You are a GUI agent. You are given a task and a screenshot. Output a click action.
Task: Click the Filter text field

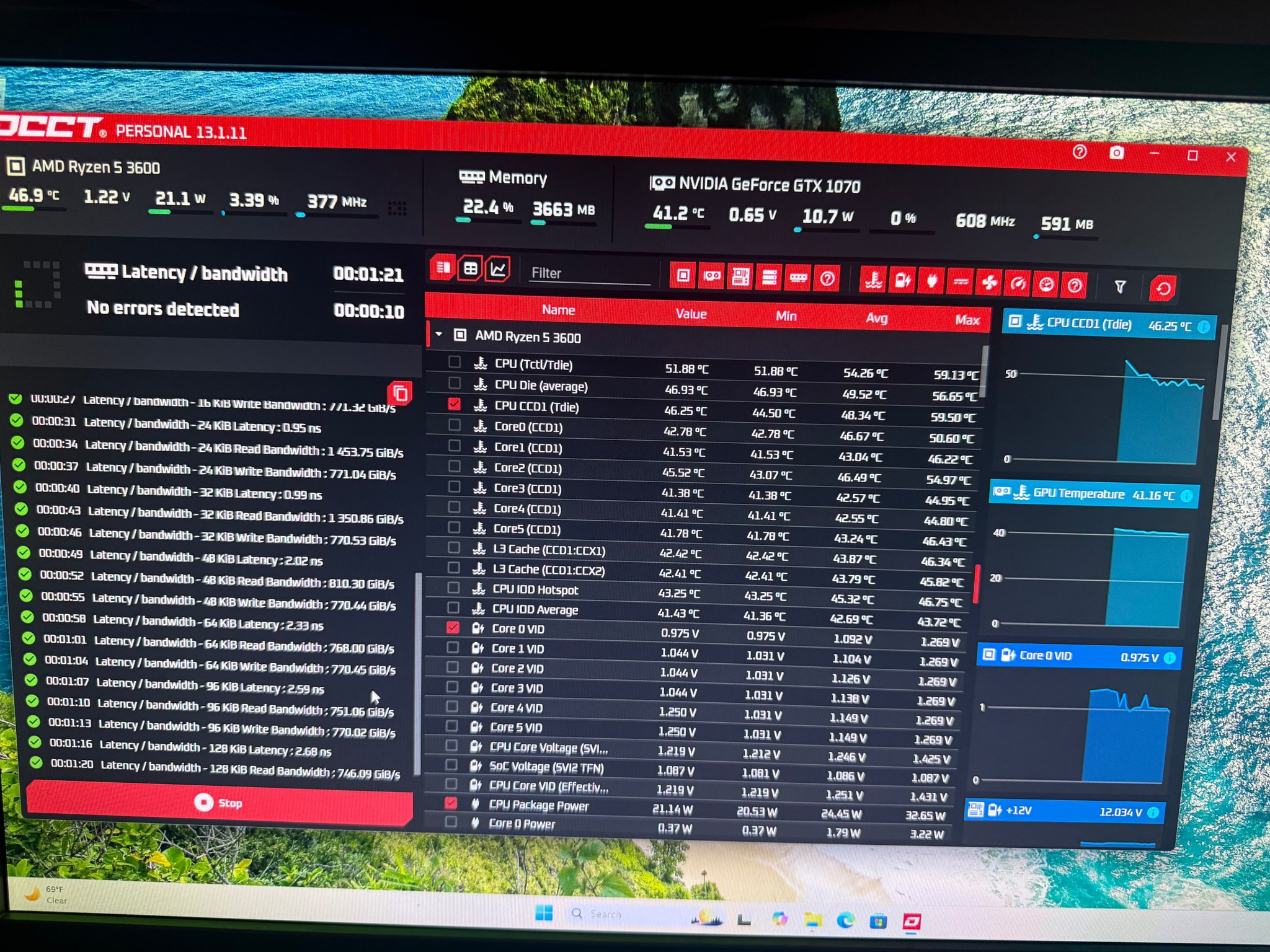coord(589,273)
